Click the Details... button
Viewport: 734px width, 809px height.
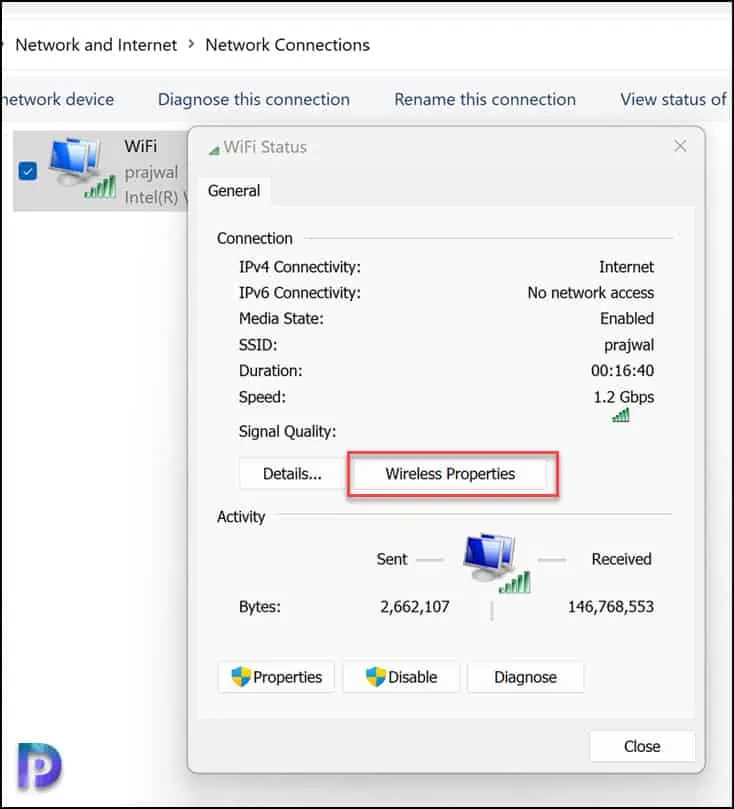tap(292, 474)
